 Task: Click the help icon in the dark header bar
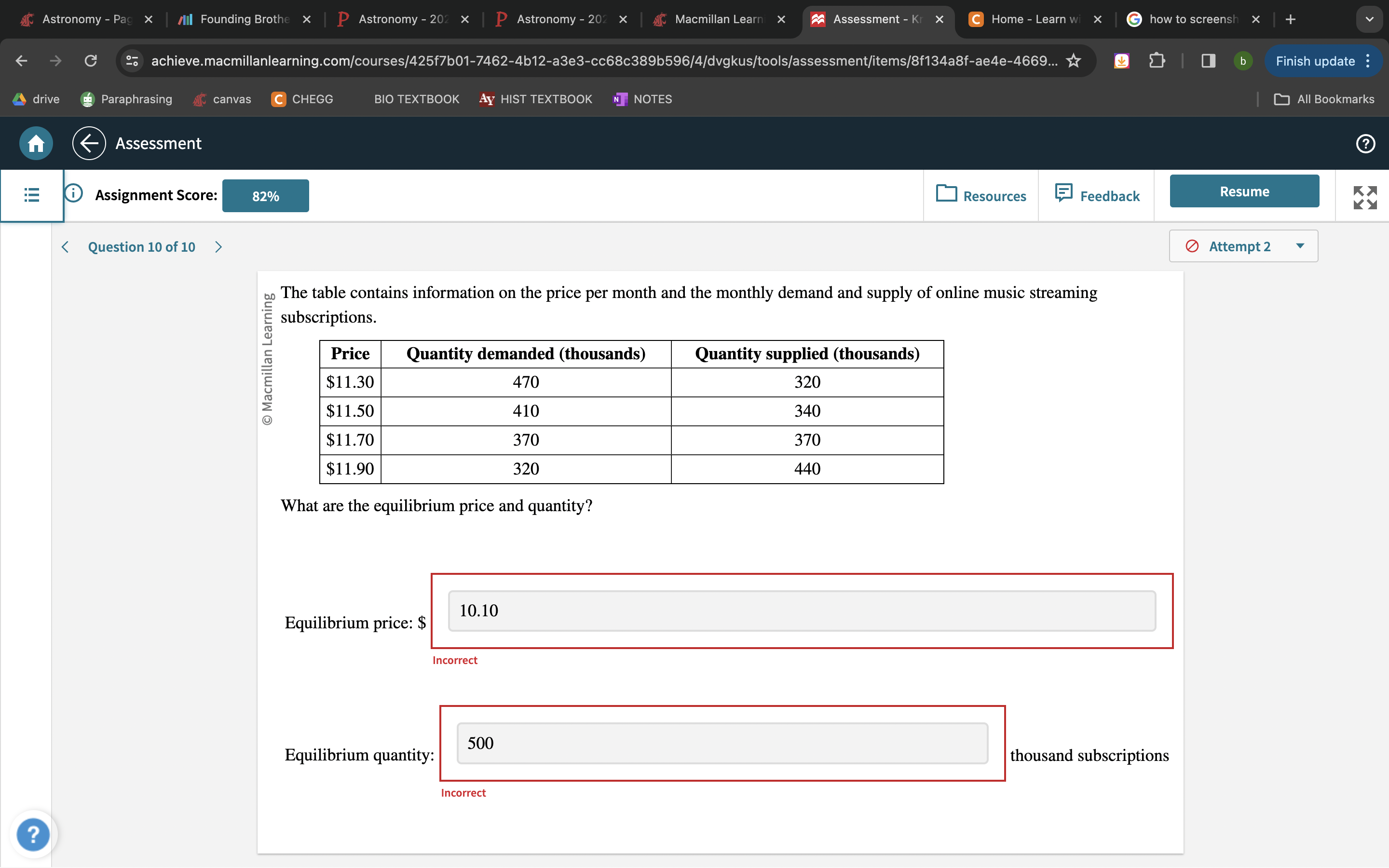point(1365,144)
